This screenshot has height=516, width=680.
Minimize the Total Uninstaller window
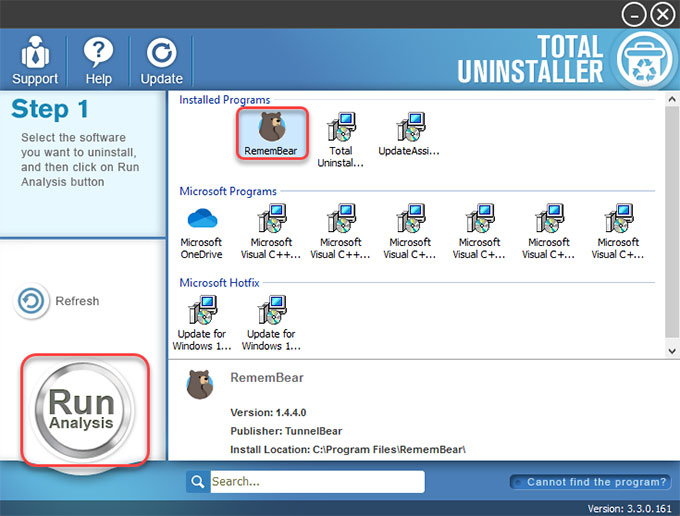(634, 15)
